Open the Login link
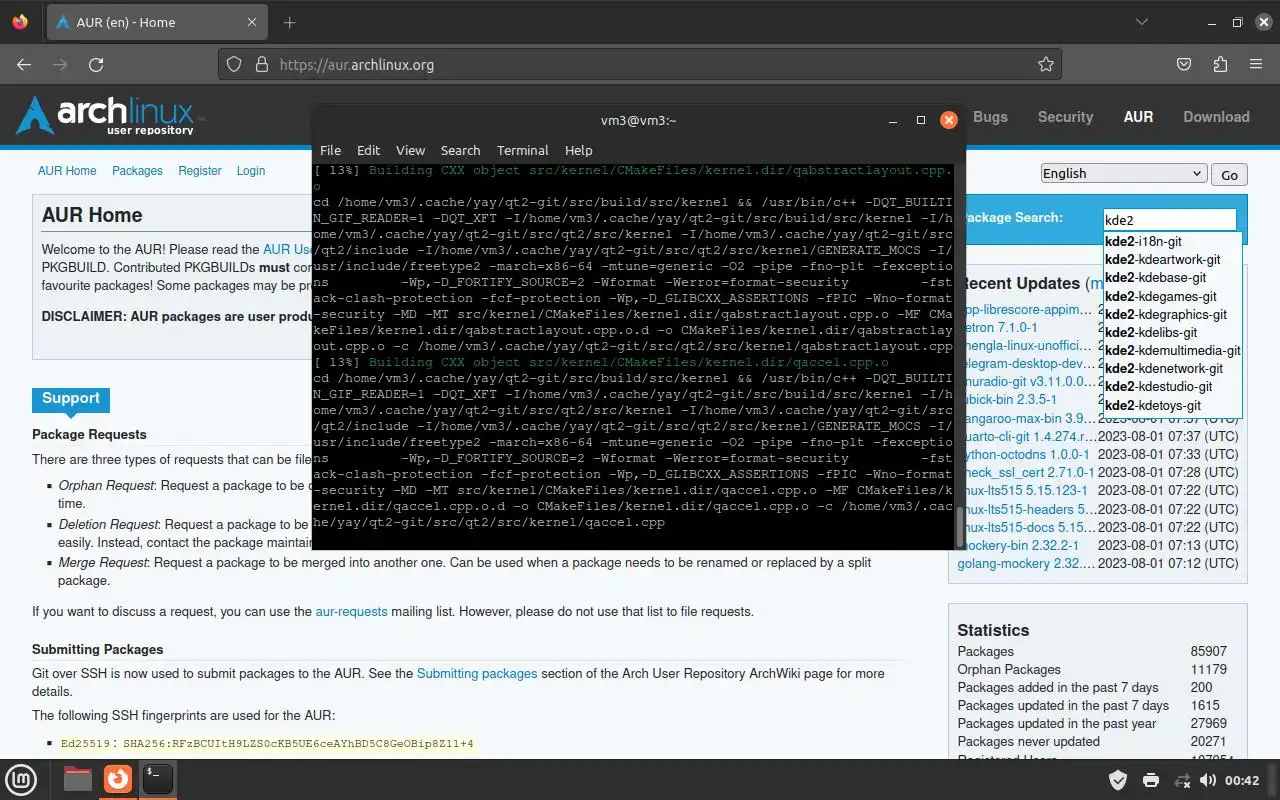1280x800 pixels. [x=251, y=171]
